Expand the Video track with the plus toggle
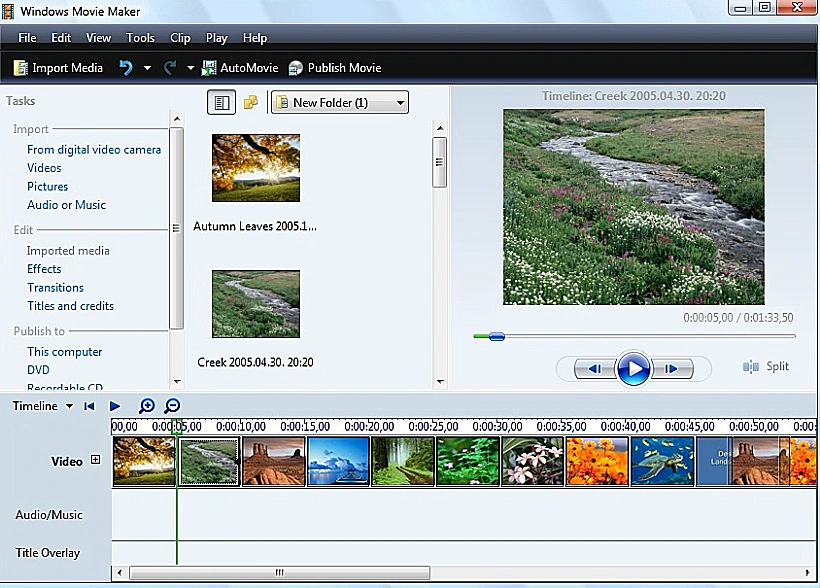Image resolution: width=820 pixels, height=588 pixels. (95, 460)
